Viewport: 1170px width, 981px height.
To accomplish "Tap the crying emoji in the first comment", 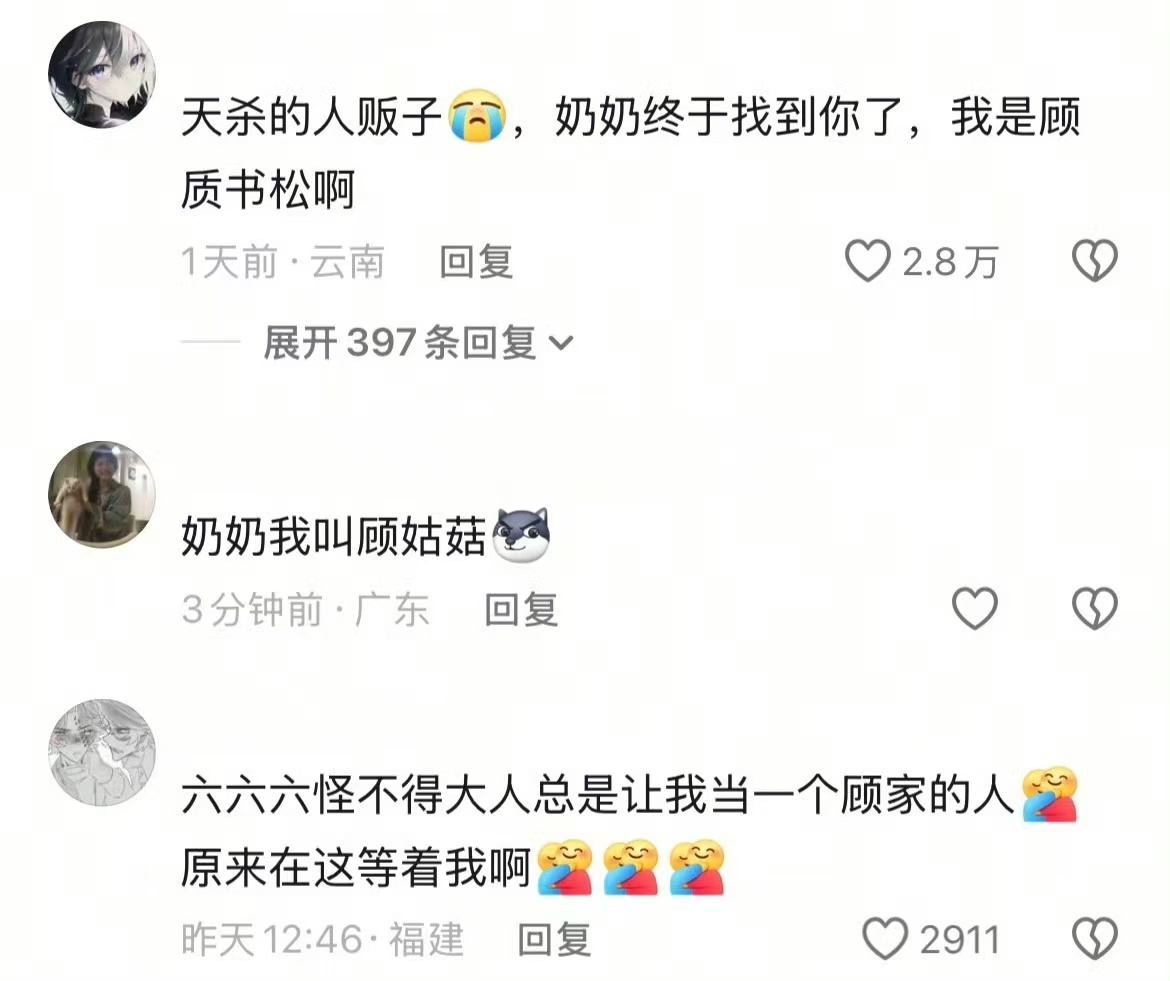I will 478,116.
